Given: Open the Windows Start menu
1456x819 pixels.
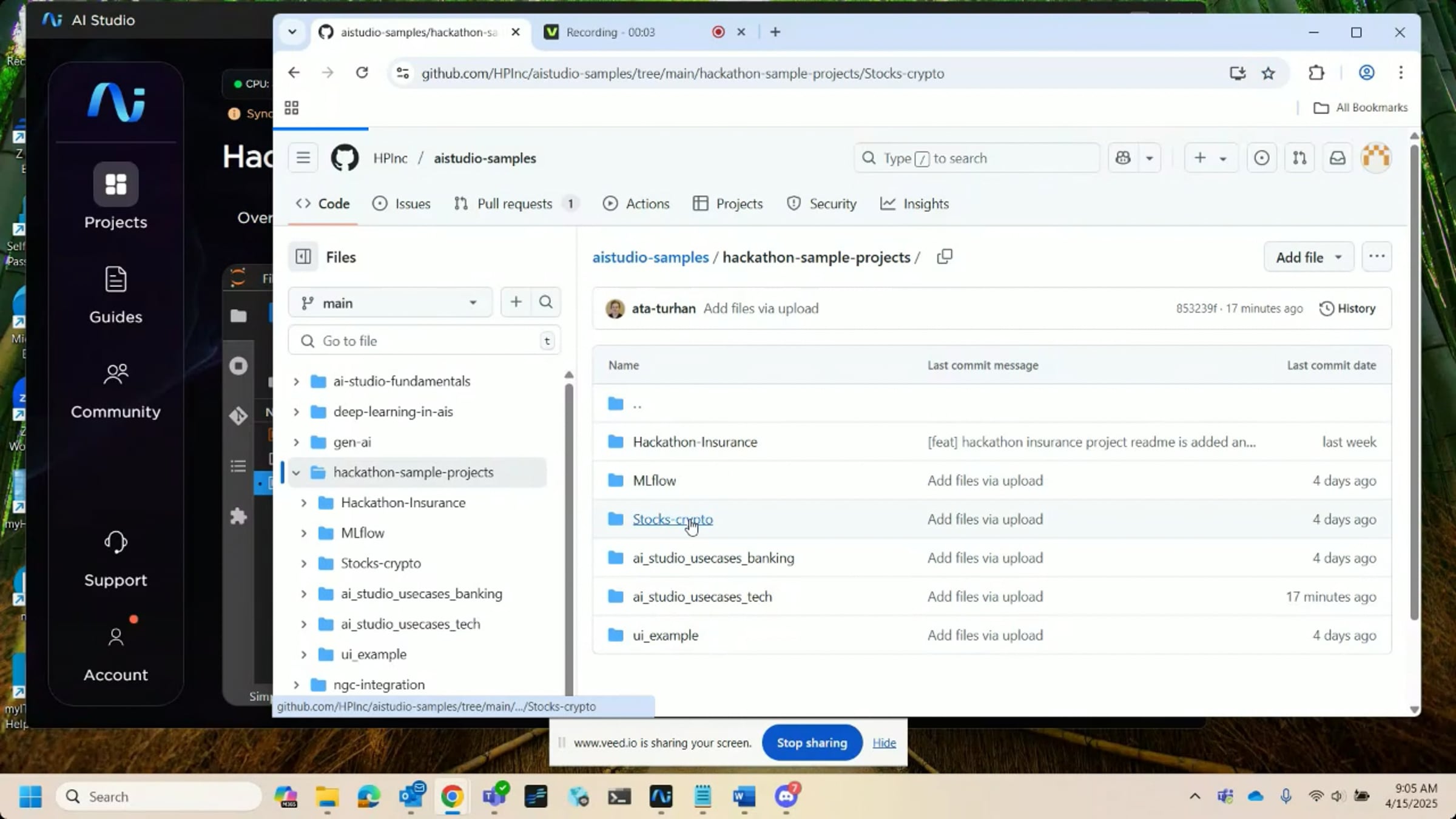Looking at the screenshot, I should 30,797.
